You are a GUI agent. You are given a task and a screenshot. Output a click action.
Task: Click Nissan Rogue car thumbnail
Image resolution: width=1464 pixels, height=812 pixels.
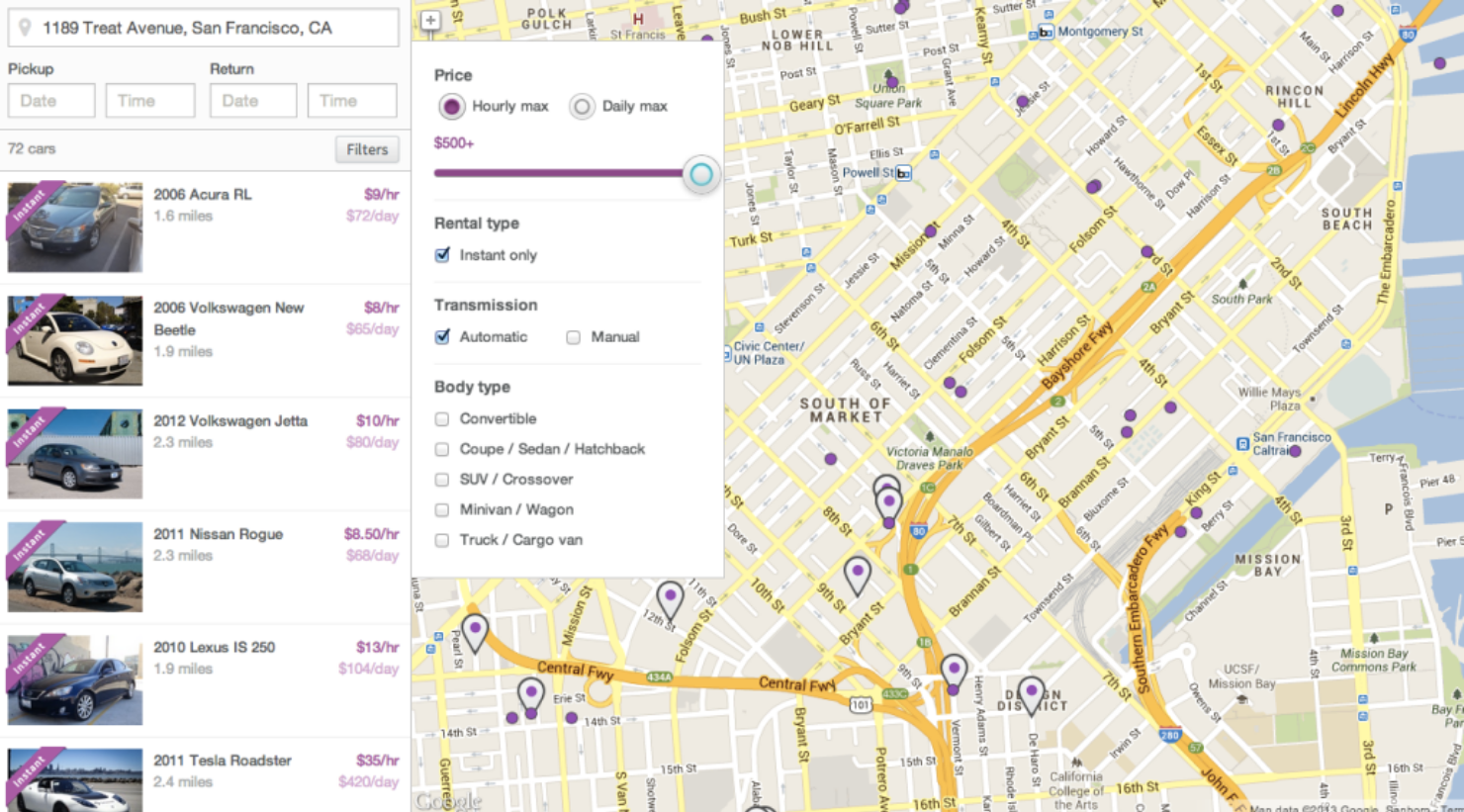pos(75,567)
